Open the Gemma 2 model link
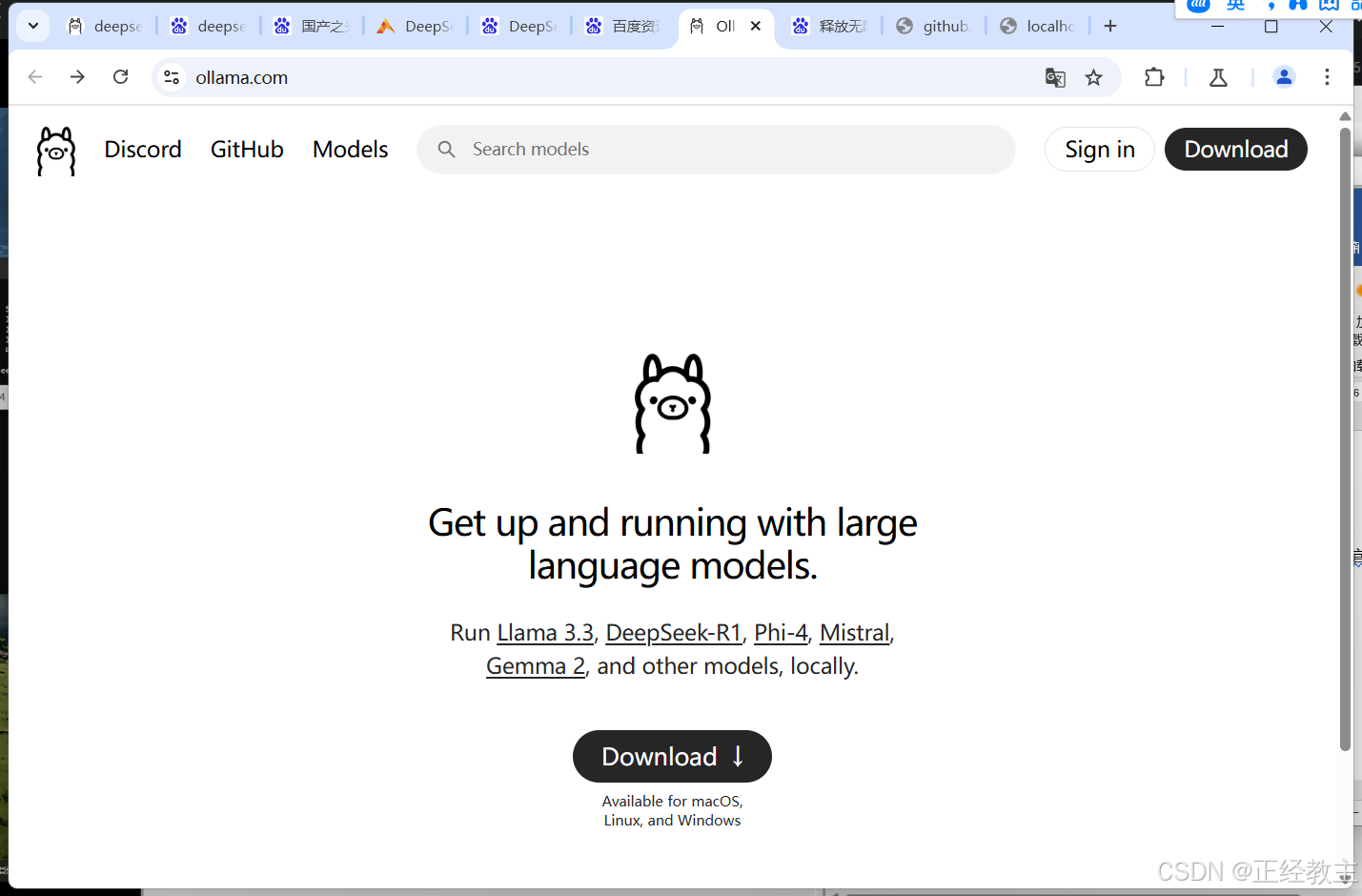Screen dimensions: 1362x896 (x=536, y=666)
